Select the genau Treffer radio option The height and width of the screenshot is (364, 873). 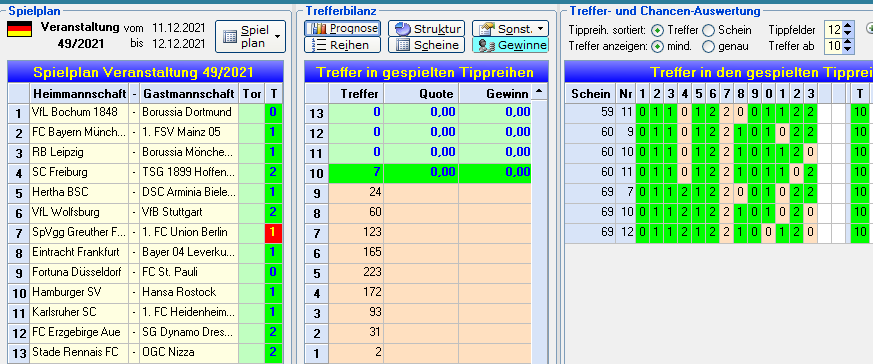click(x=708, y=47)
